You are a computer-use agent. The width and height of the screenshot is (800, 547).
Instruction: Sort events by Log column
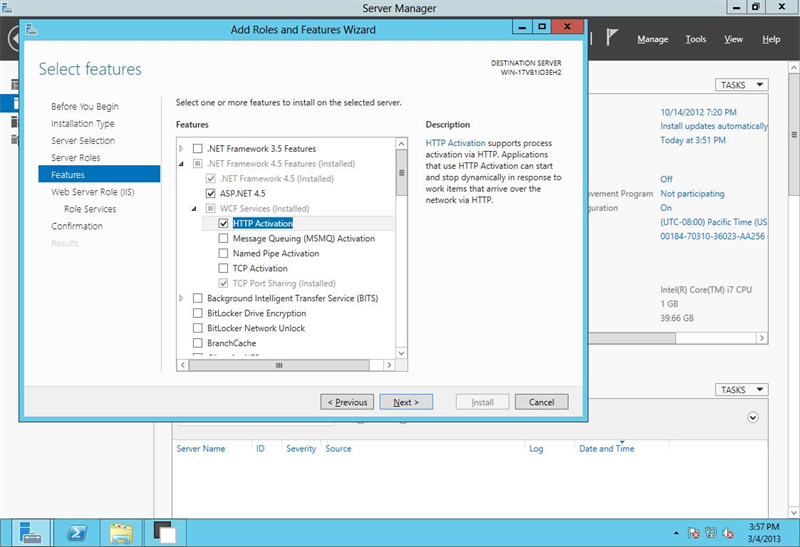pyautogui.click(x=536, y=449)
